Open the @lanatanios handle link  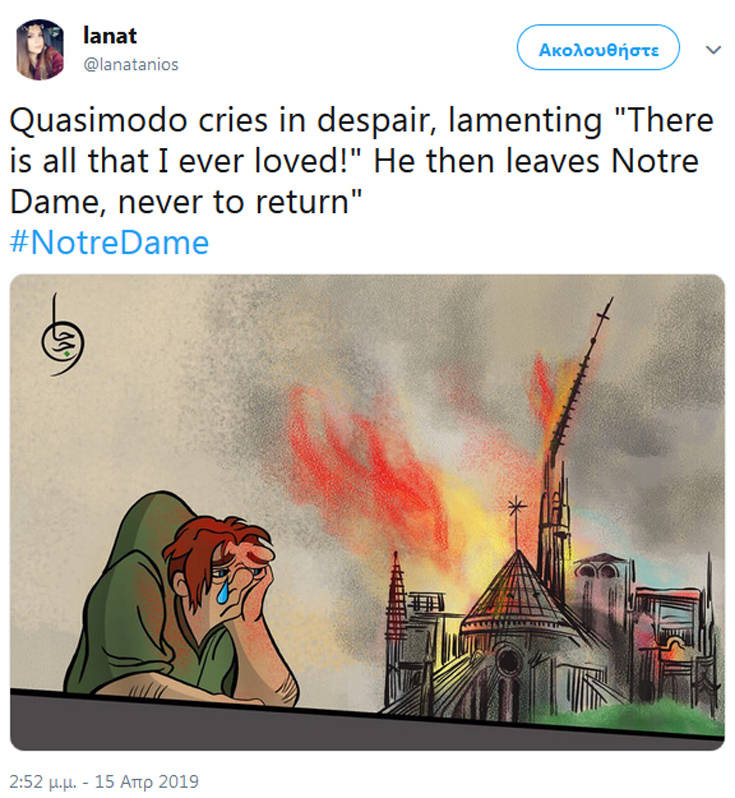[131, 65]
